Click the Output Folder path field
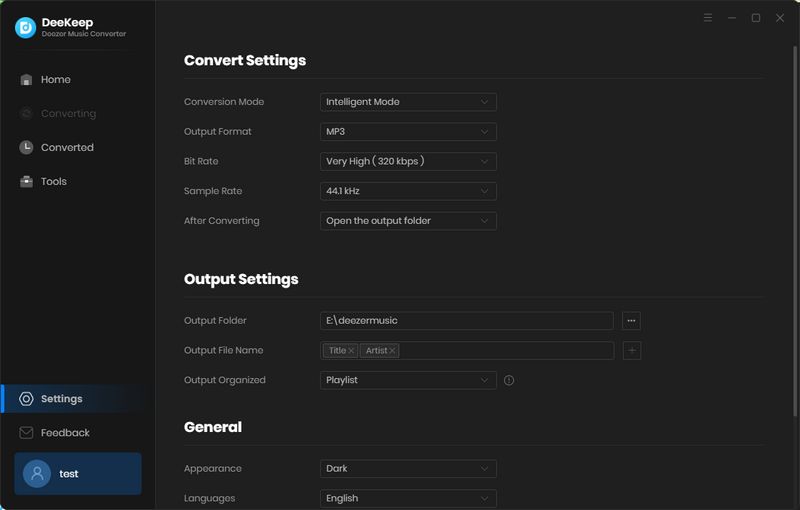 (x=467, y=321)
